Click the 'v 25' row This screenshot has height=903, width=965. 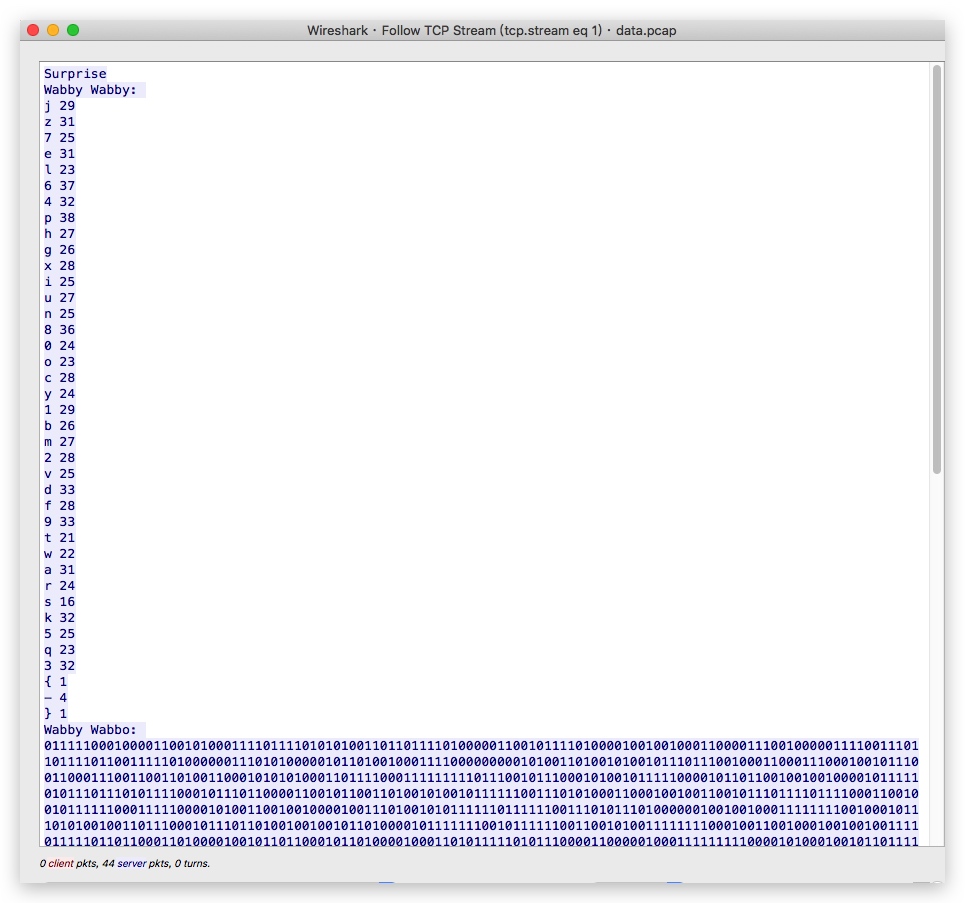59,474
